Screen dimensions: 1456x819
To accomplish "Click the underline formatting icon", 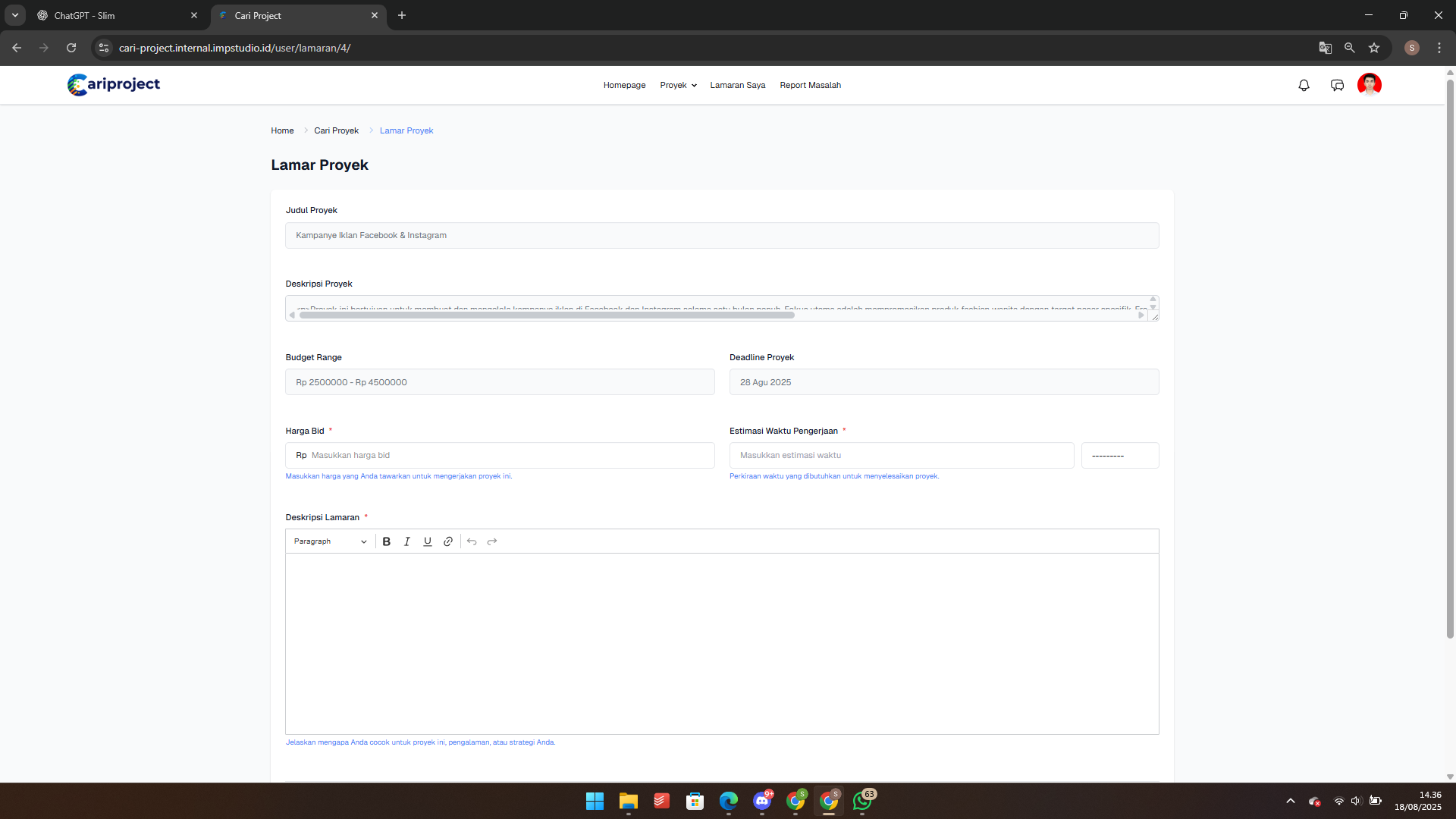I will (x=428, y=541).
